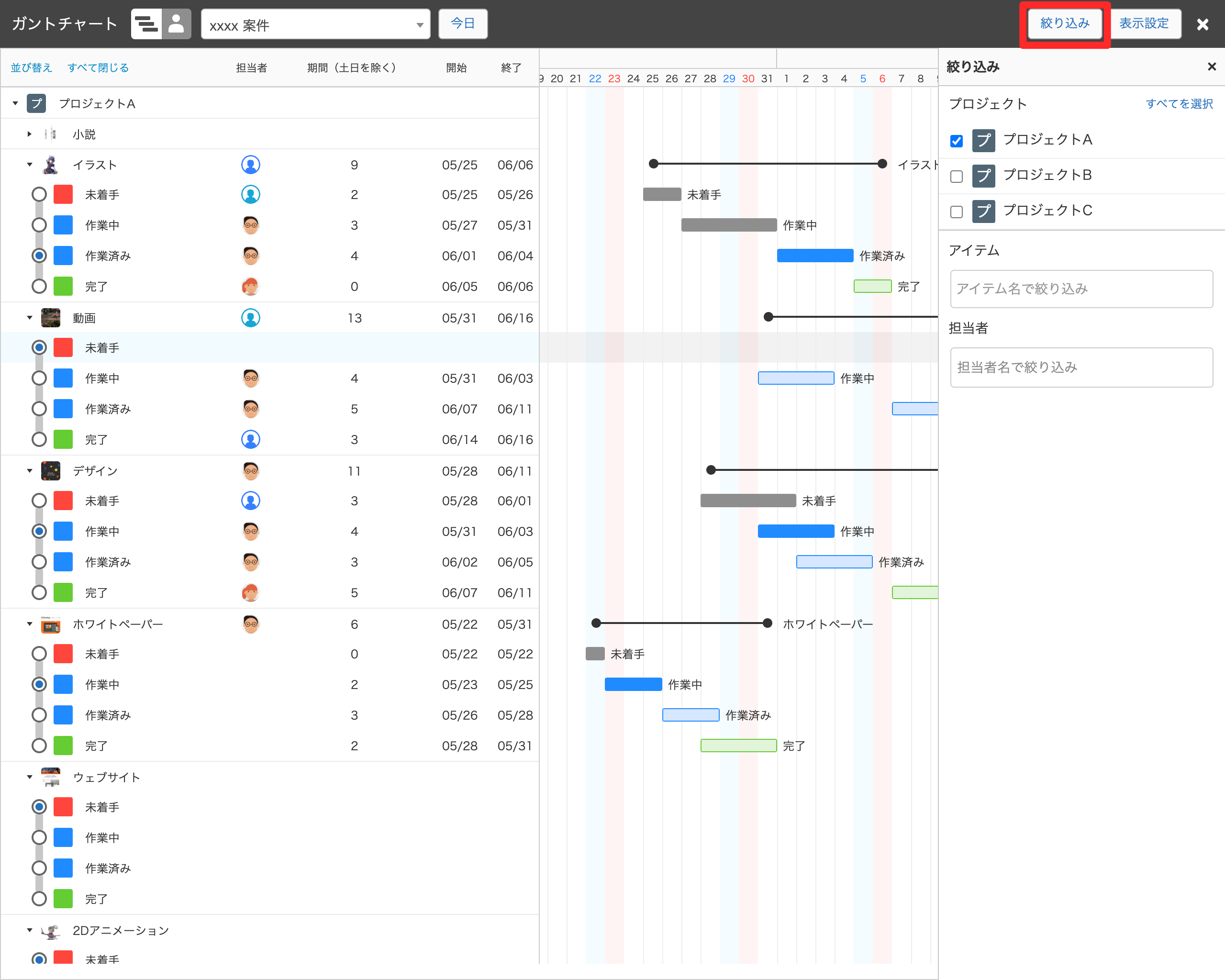Click the red-haired avatar on イラスト 完了 row
This screenshot has height=980, width=1225.
pos(251,286)
